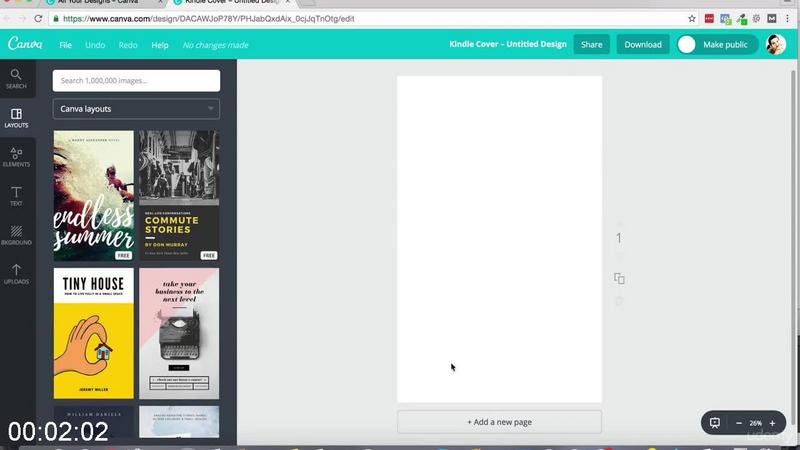Click Redo in top bar
Viewport: 800px width, 450px height.
[128, 45]
